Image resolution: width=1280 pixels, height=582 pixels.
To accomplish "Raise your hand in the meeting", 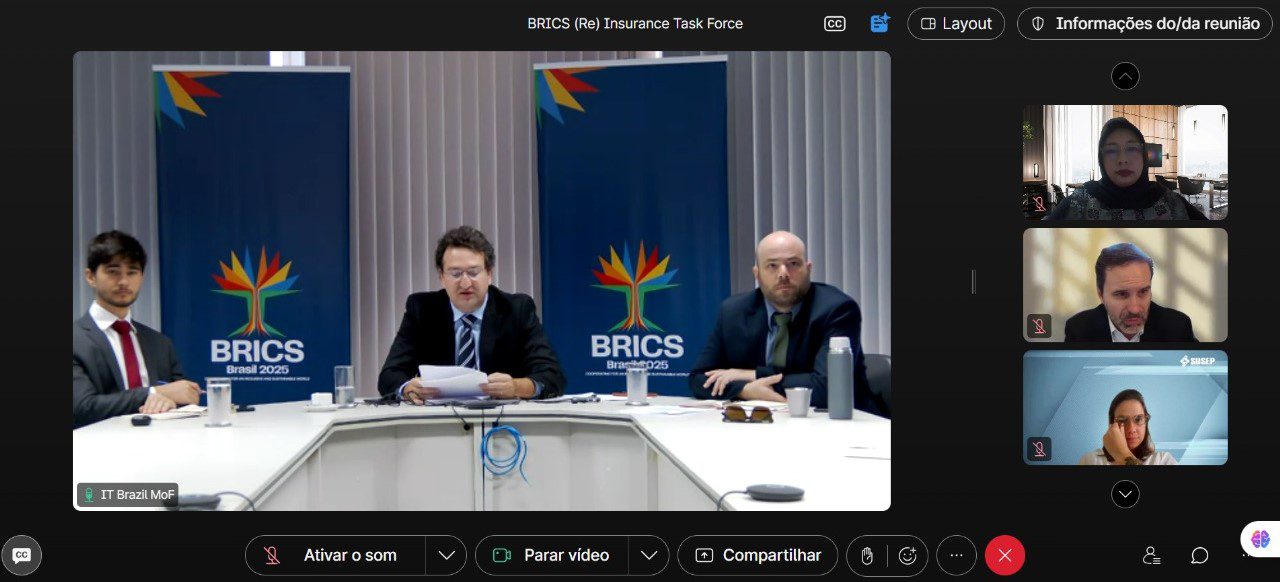I will [868, 555].
